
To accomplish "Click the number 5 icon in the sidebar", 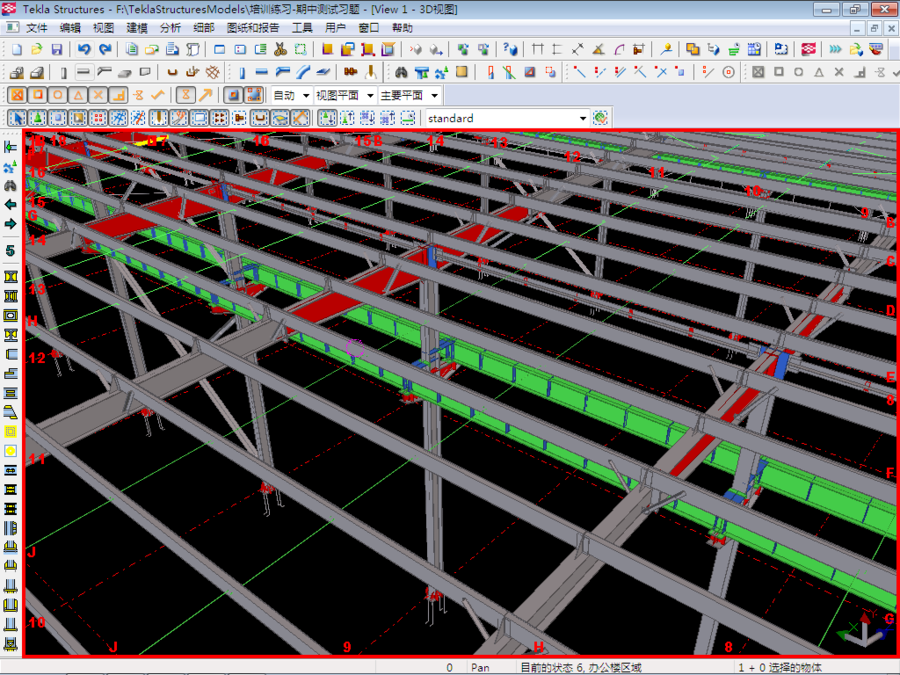I will coord(10,250).
